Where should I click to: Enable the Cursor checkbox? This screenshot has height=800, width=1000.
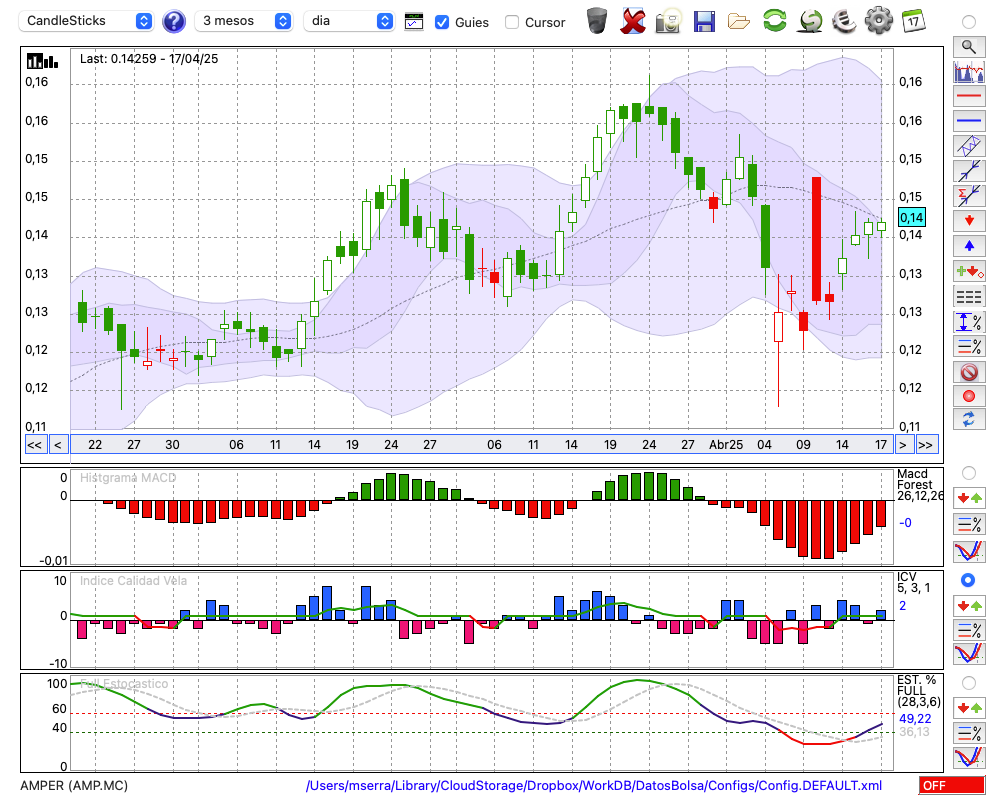[511, 22]
